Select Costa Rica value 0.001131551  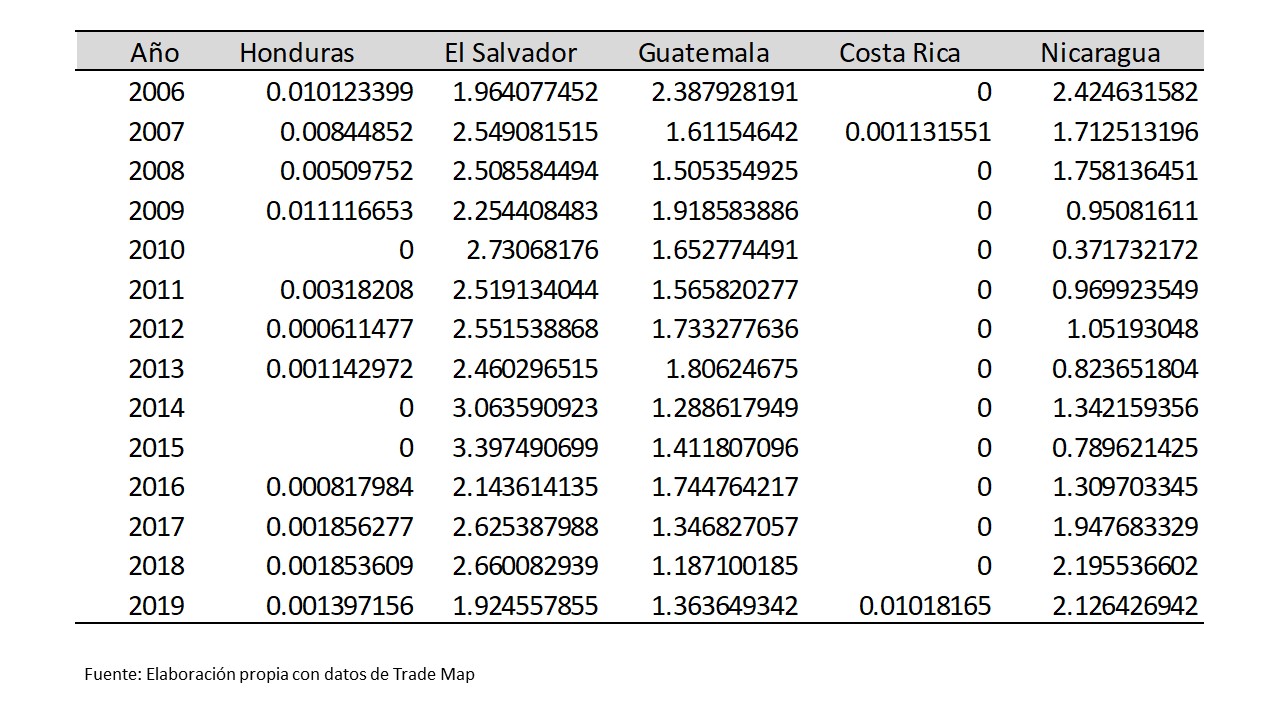click(918, 132)
